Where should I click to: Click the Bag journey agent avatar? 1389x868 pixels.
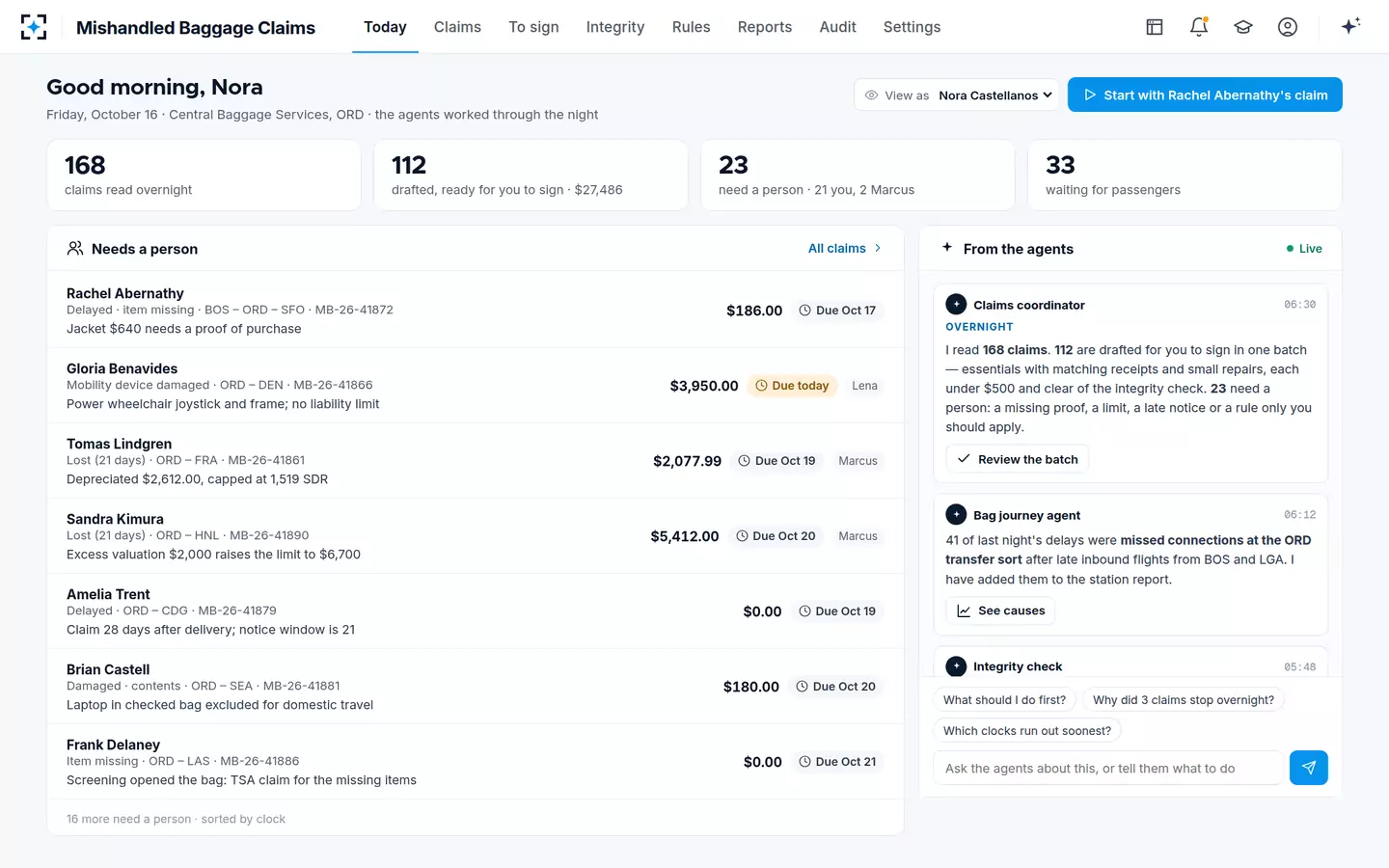tap(956, 515)
